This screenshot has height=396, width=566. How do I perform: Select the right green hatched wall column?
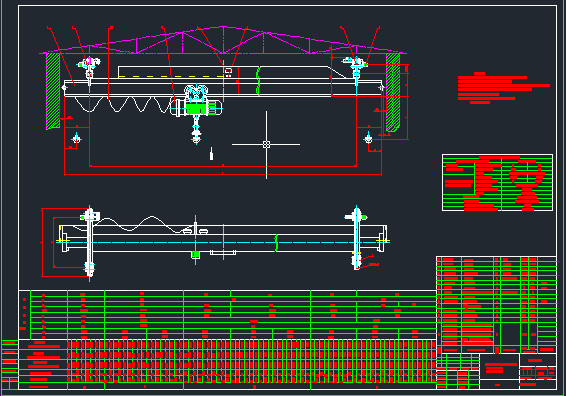click(393, 92)
